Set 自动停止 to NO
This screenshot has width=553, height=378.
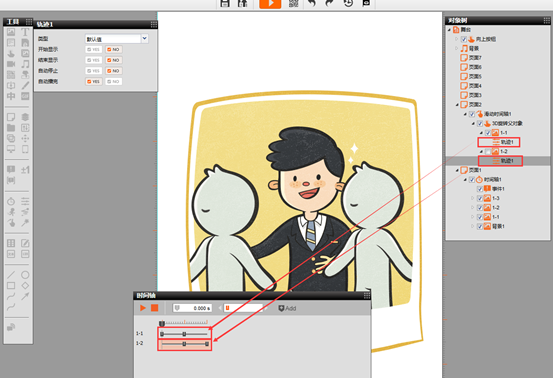coord(114,71)
